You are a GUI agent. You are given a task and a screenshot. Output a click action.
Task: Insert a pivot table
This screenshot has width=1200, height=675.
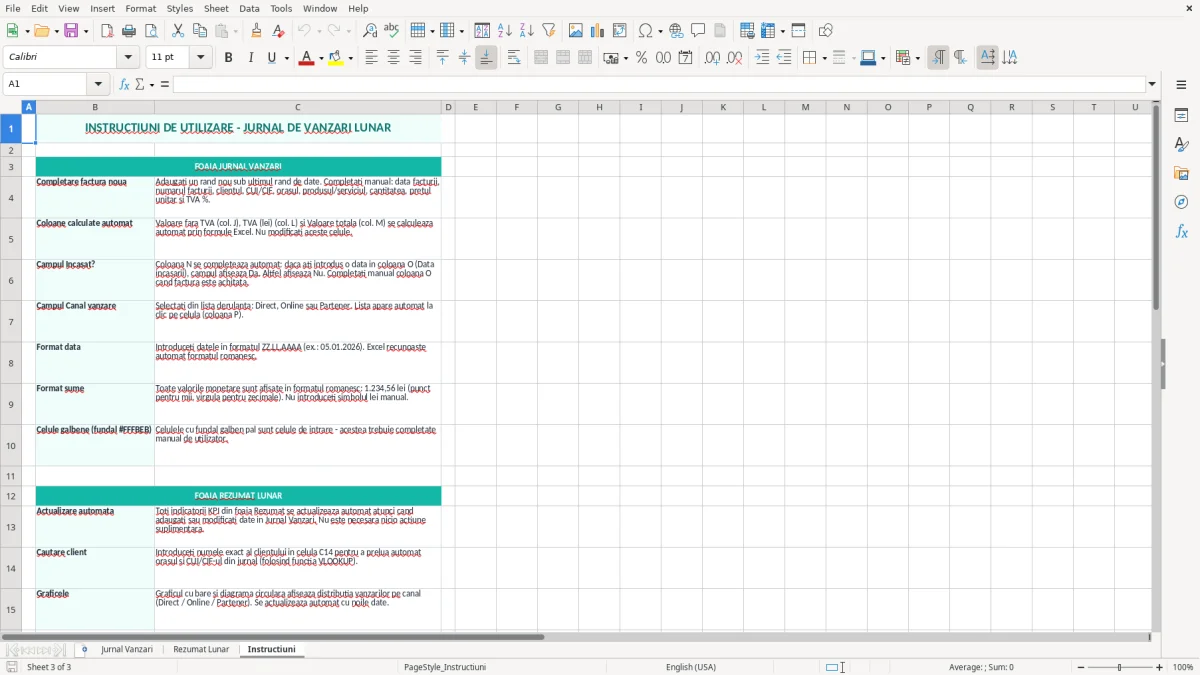(619, 31)
